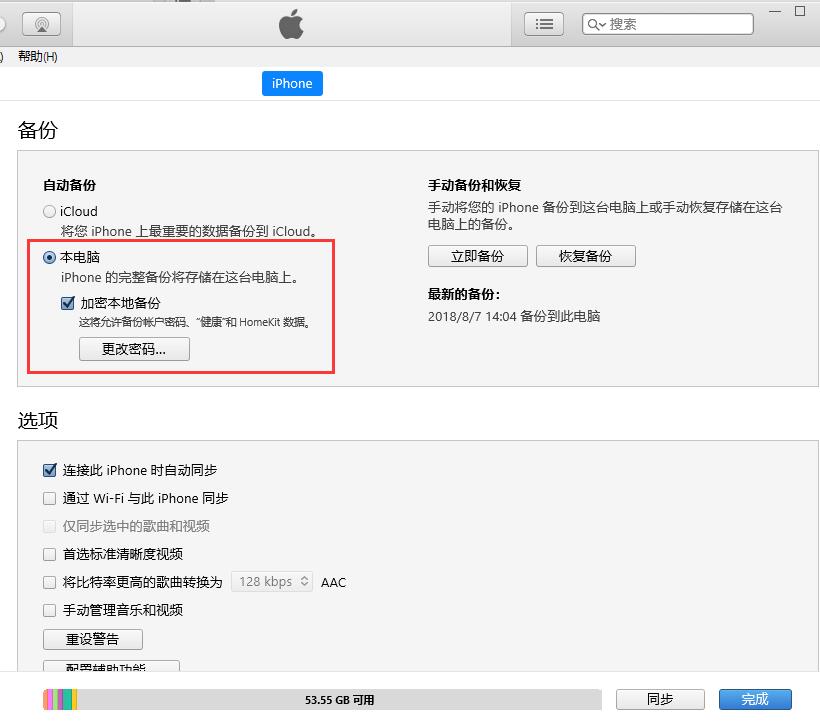
Task: Disable 连接此 iPhone 时自动同步
Action: pos(49,470)
